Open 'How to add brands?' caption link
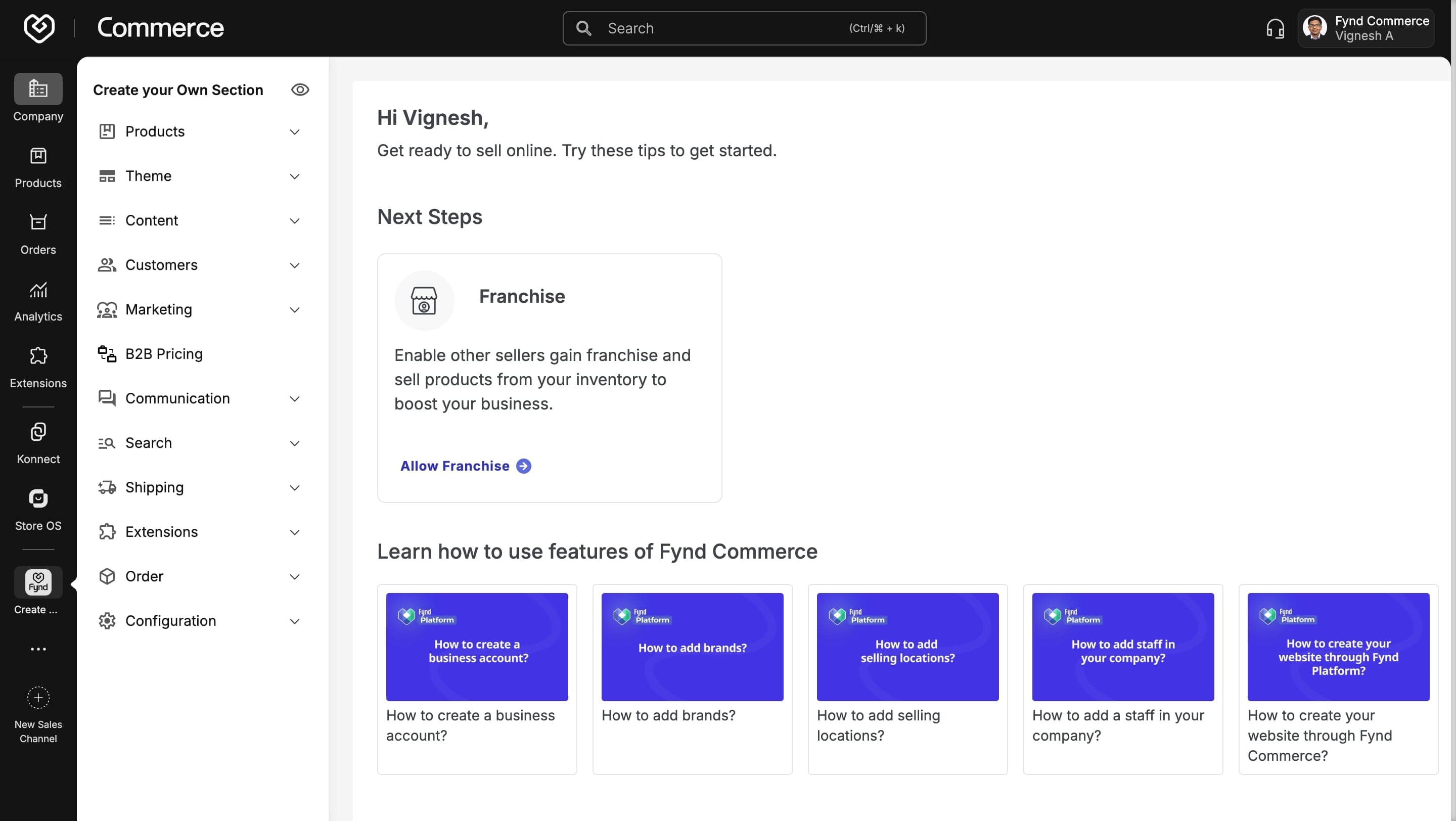 (668, 715)
